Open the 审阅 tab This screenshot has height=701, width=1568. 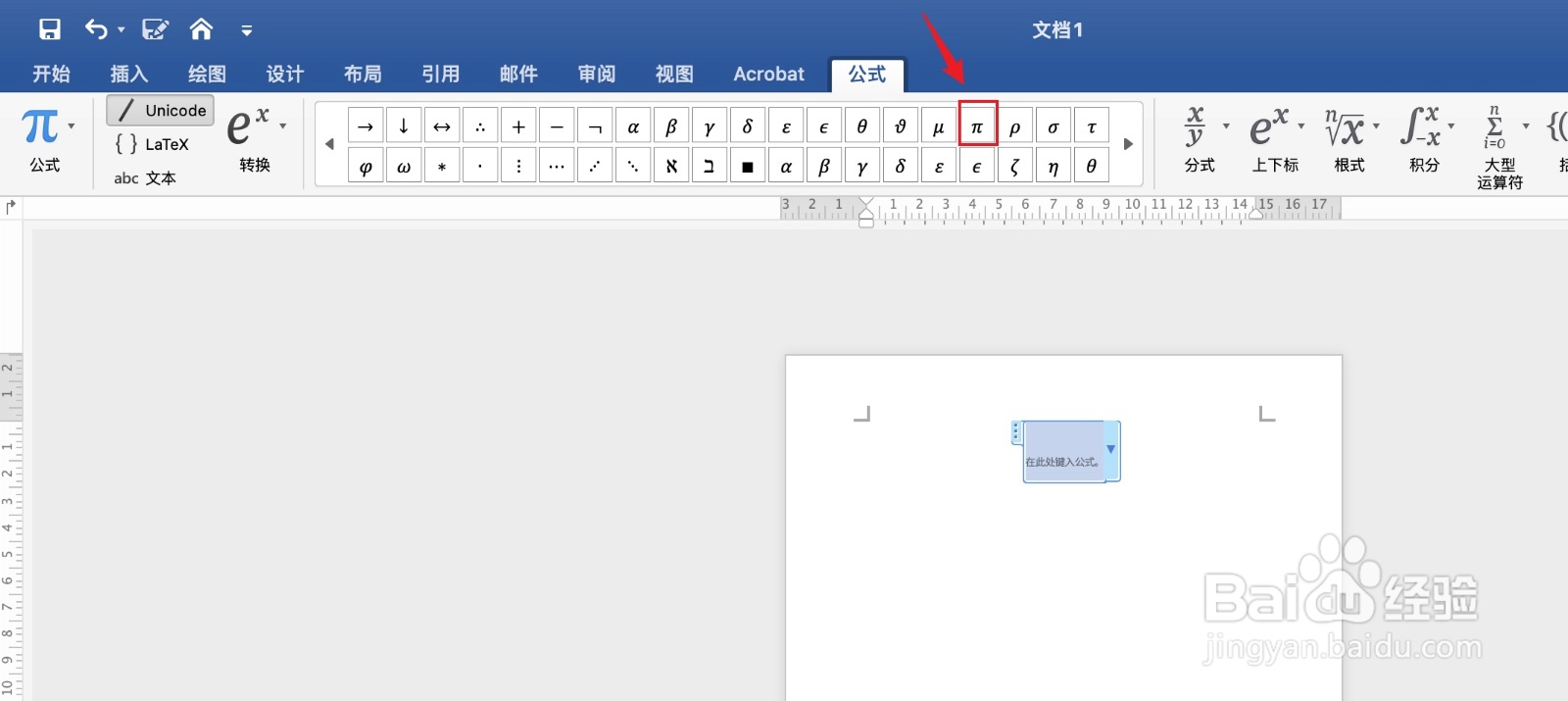click(x=597, y=75)
